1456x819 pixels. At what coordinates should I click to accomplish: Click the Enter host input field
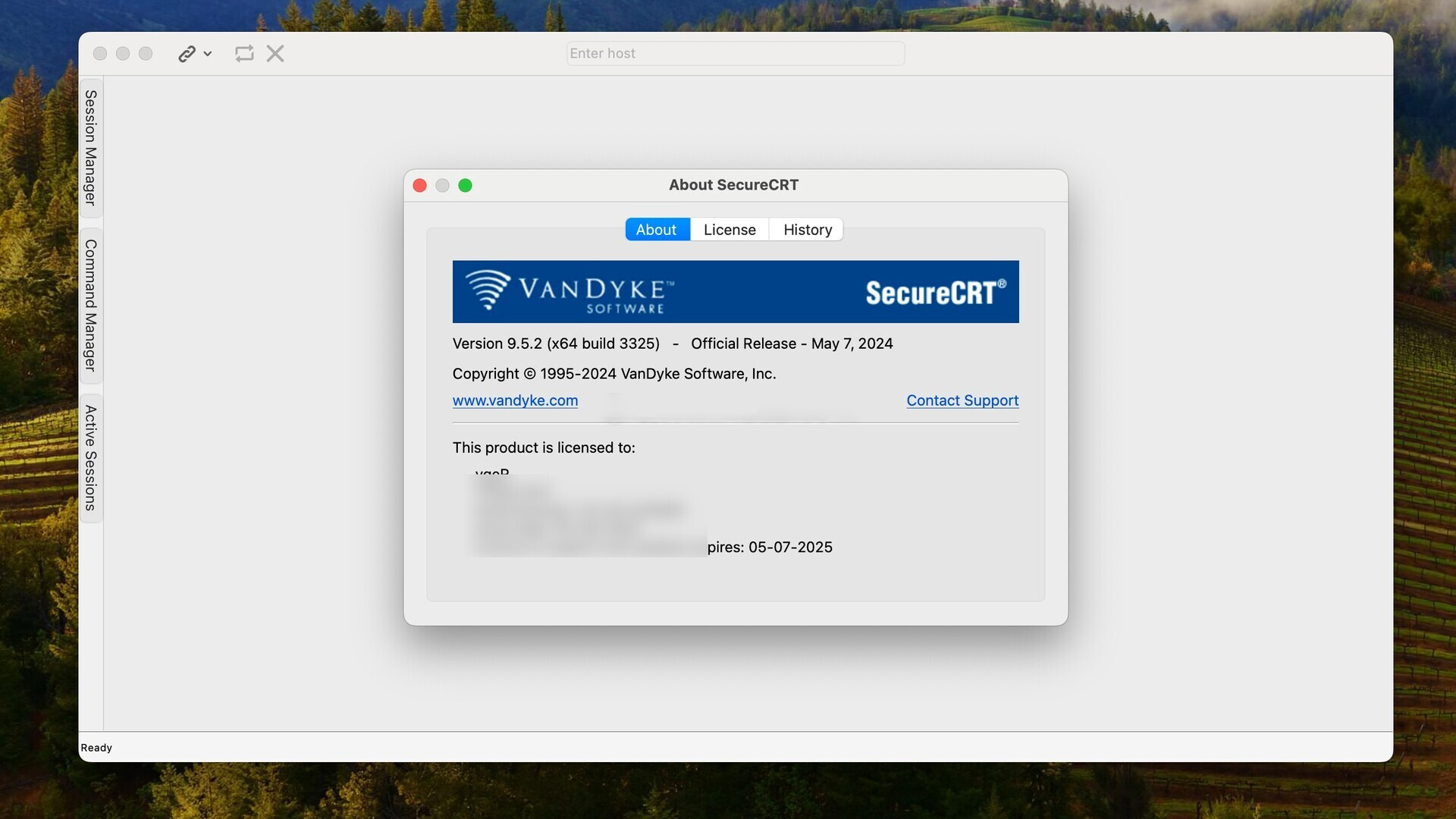coord(734,52)
